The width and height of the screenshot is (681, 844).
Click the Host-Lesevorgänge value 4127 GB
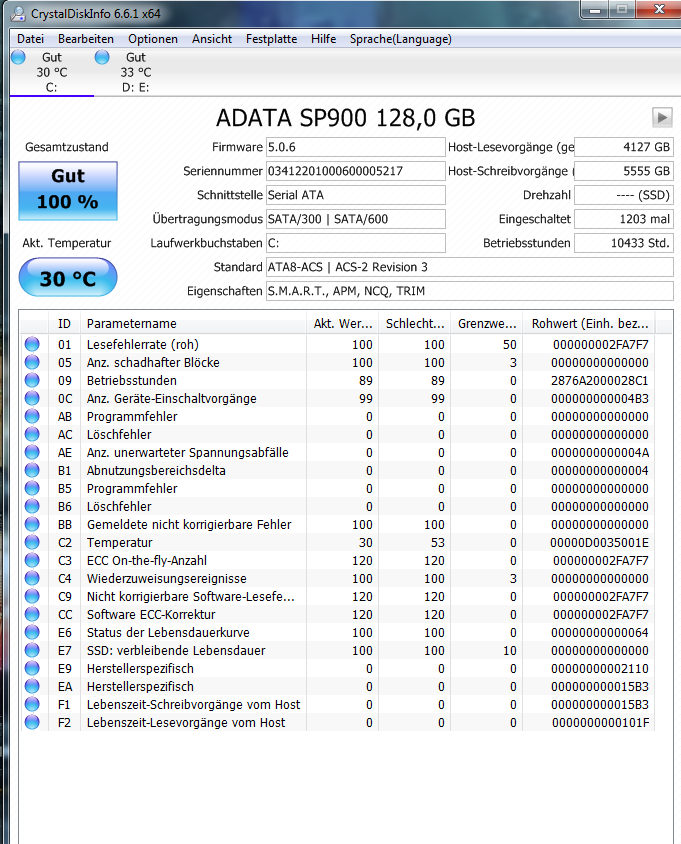click(623, 147)
